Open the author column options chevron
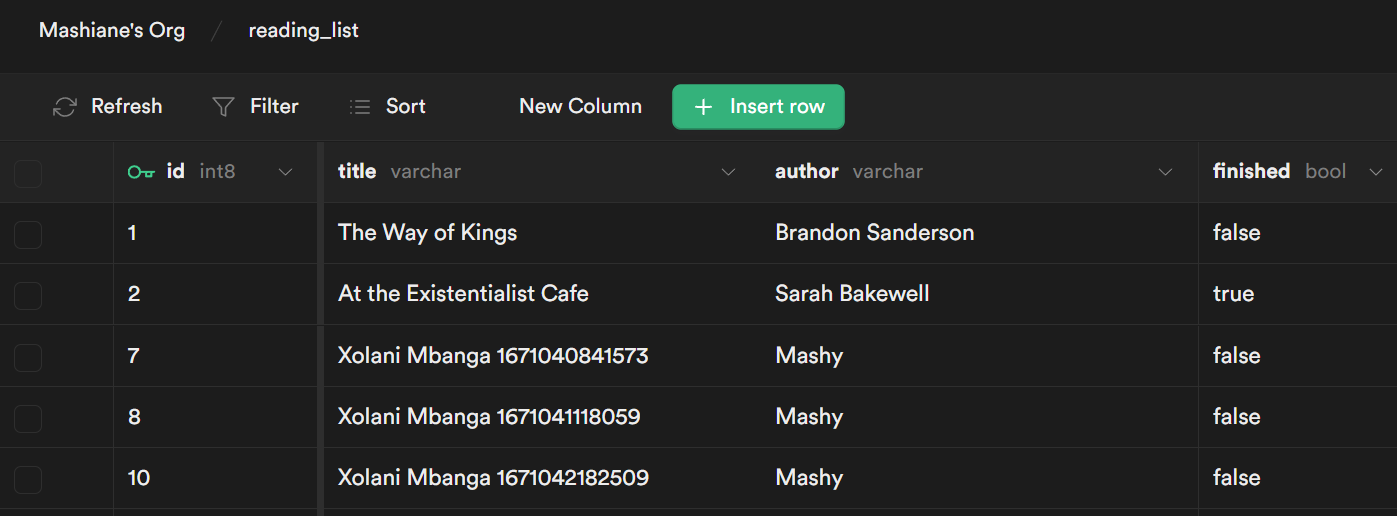1397x516 pixels. [x=1165, y=172]
